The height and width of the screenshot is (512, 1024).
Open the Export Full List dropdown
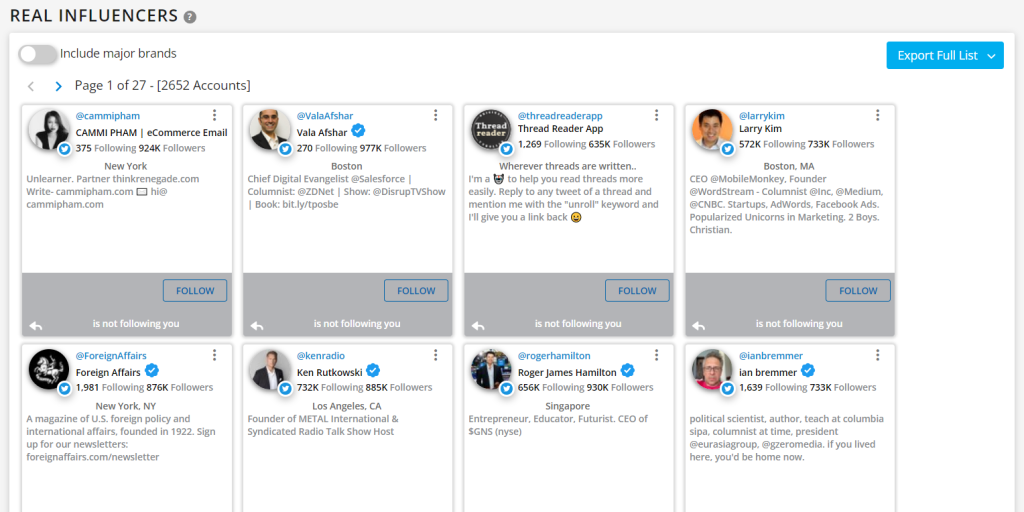944,56
